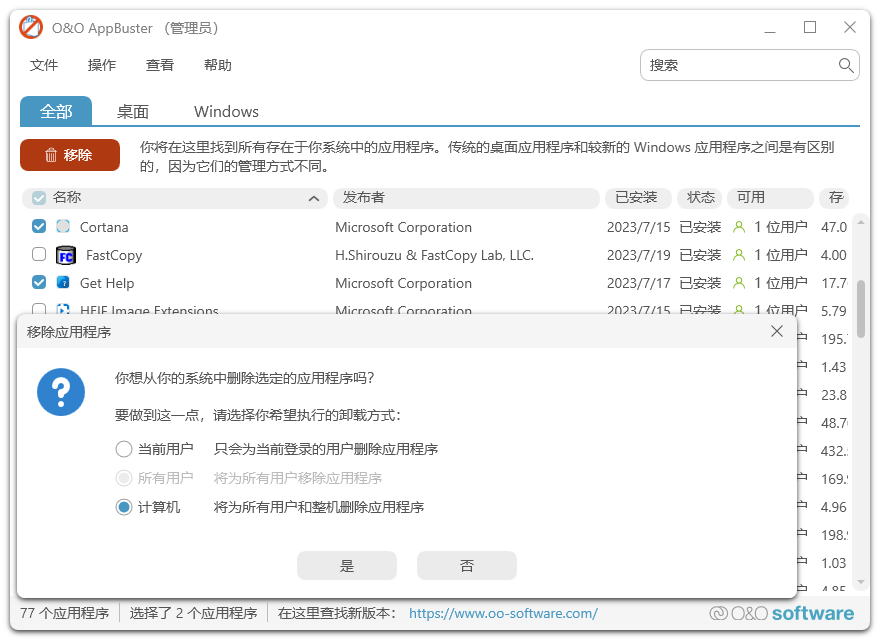Click the user icon in FastCopy row
This screenshot has height=640, width=880.
pyautogui.click(x=739, y=255)
